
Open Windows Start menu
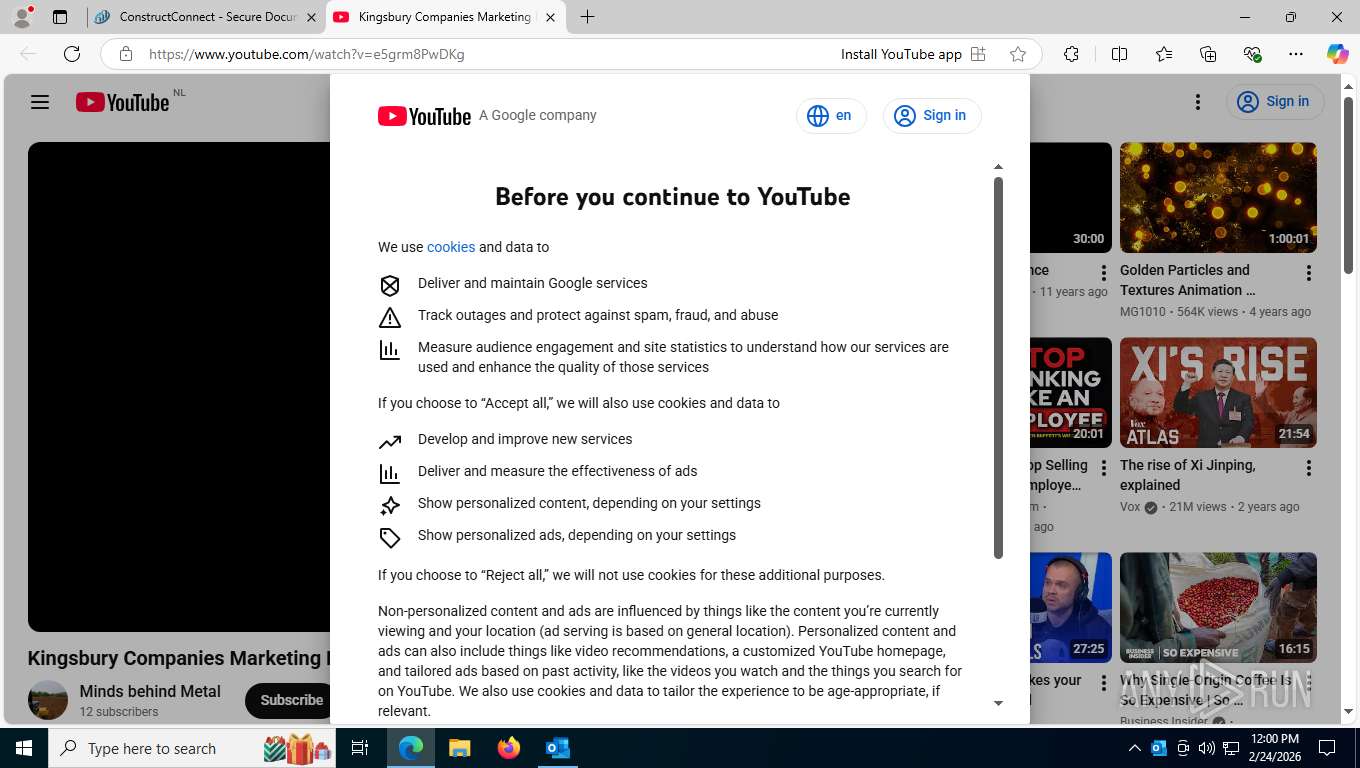(23, 748)
